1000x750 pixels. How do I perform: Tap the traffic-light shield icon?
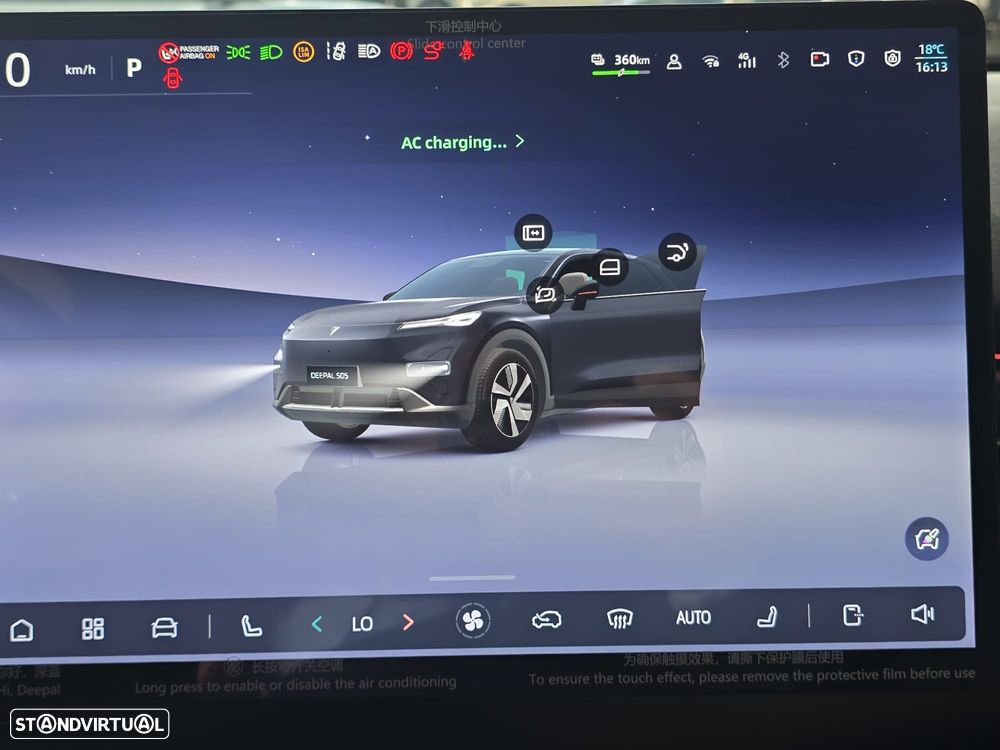tap(856, 59)
